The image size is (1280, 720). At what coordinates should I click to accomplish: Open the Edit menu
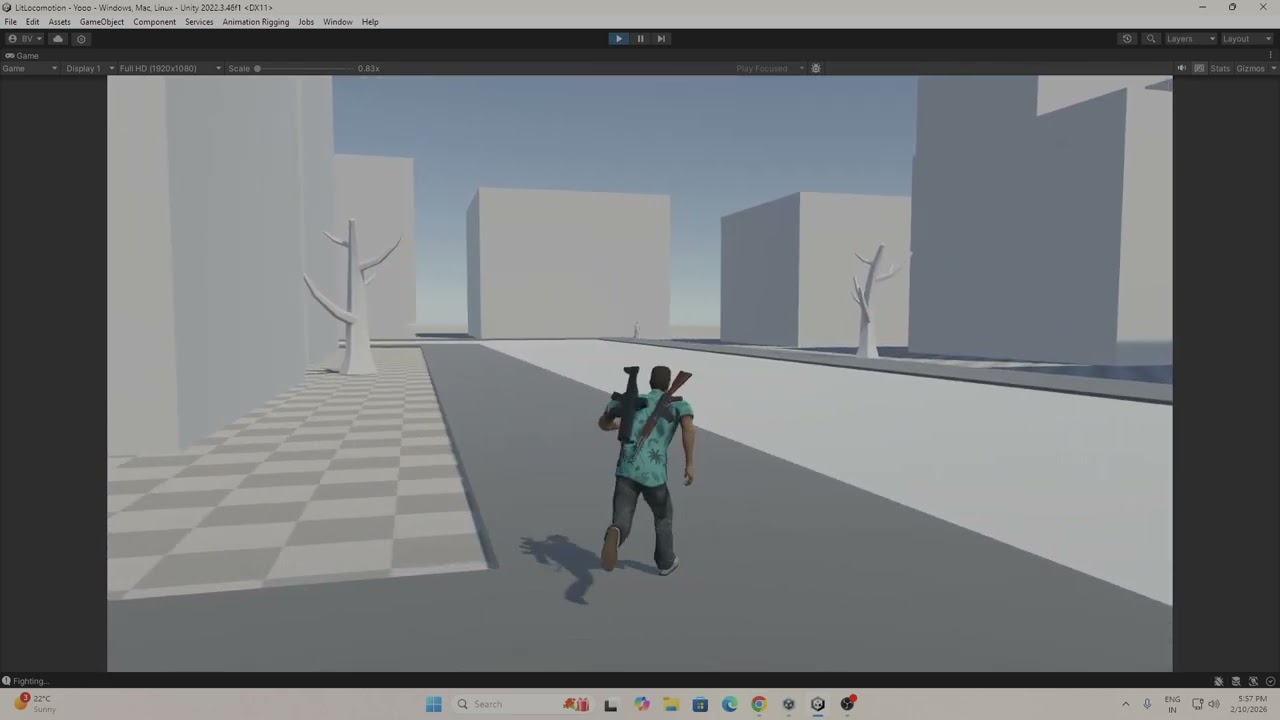point(33,22)
